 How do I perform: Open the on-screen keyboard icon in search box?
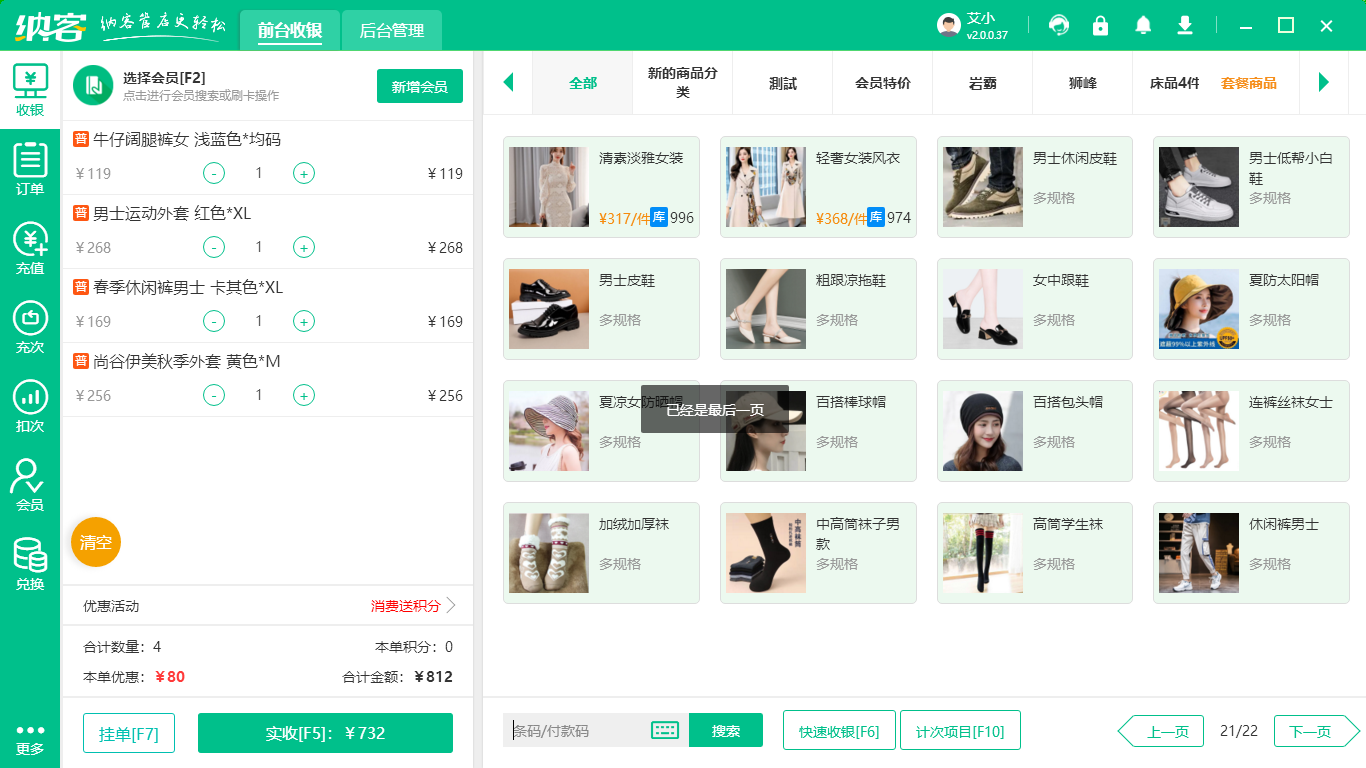click(665, 730)
